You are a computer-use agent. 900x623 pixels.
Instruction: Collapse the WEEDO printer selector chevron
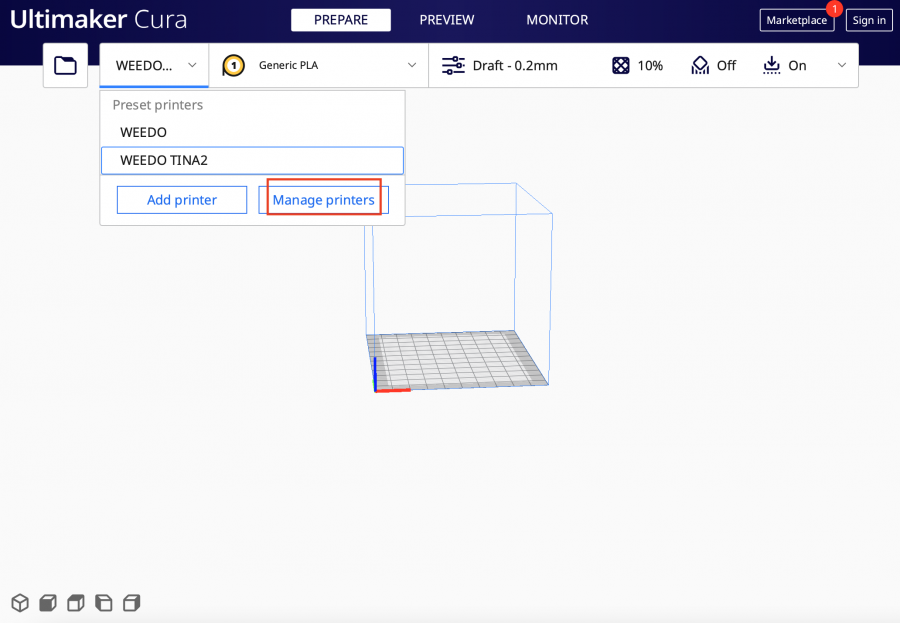[x=192, y=65]
